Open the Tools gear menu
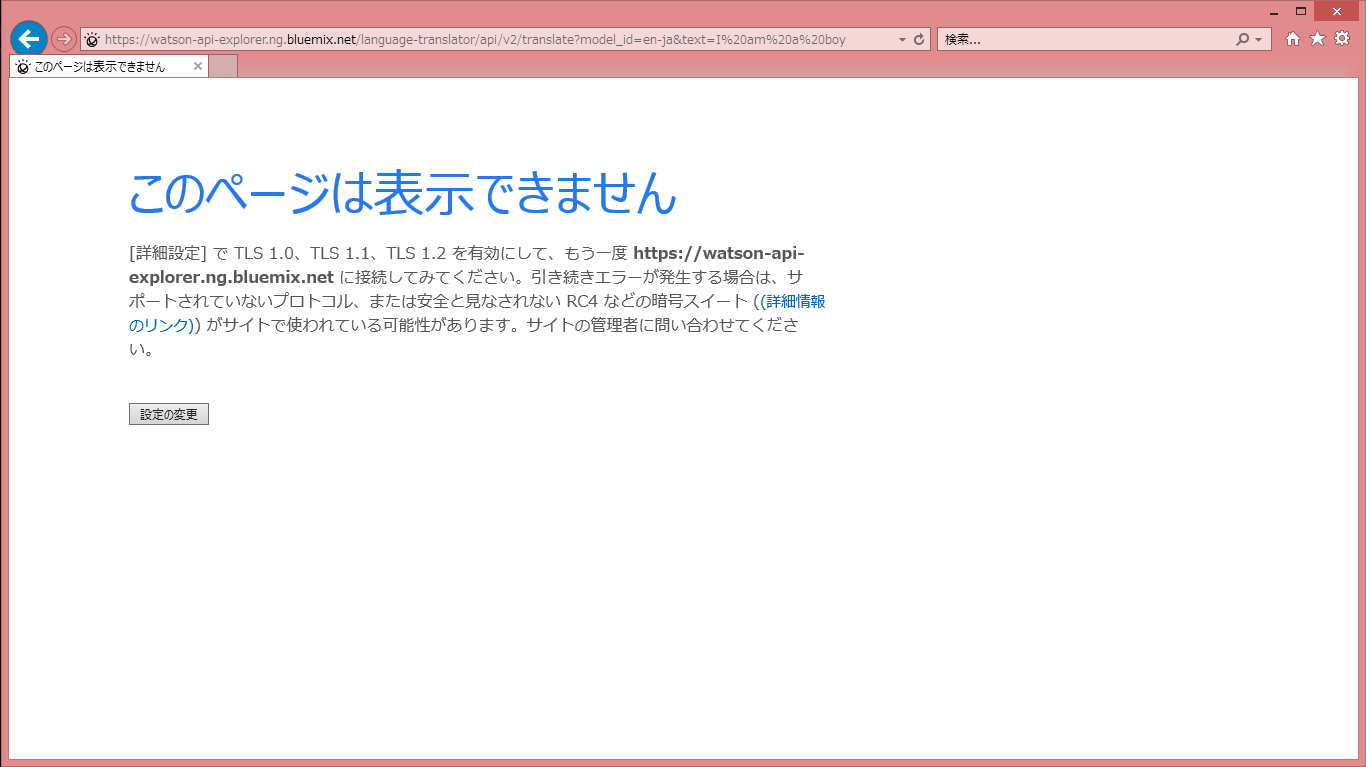Screen dimensions: 1366x767 pyautogui.click(x=1342, y=39)
